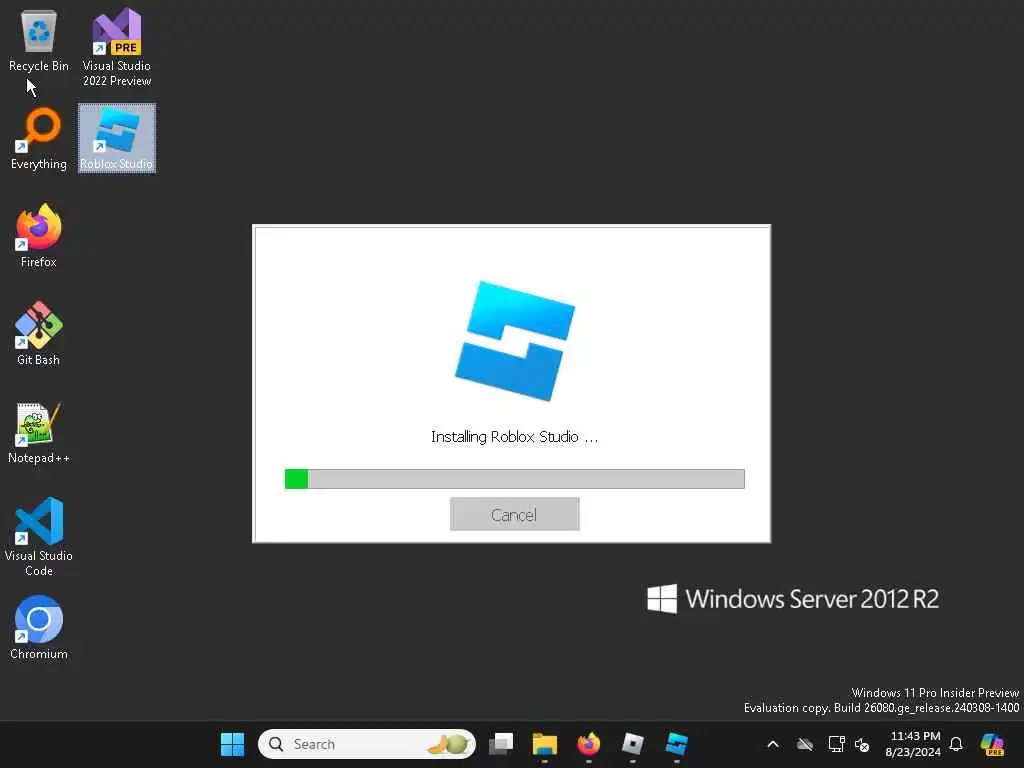This screenshot has height=768, width=1024.
Task: Select the Firefox desktop shortcut
Action: [39, 236]
